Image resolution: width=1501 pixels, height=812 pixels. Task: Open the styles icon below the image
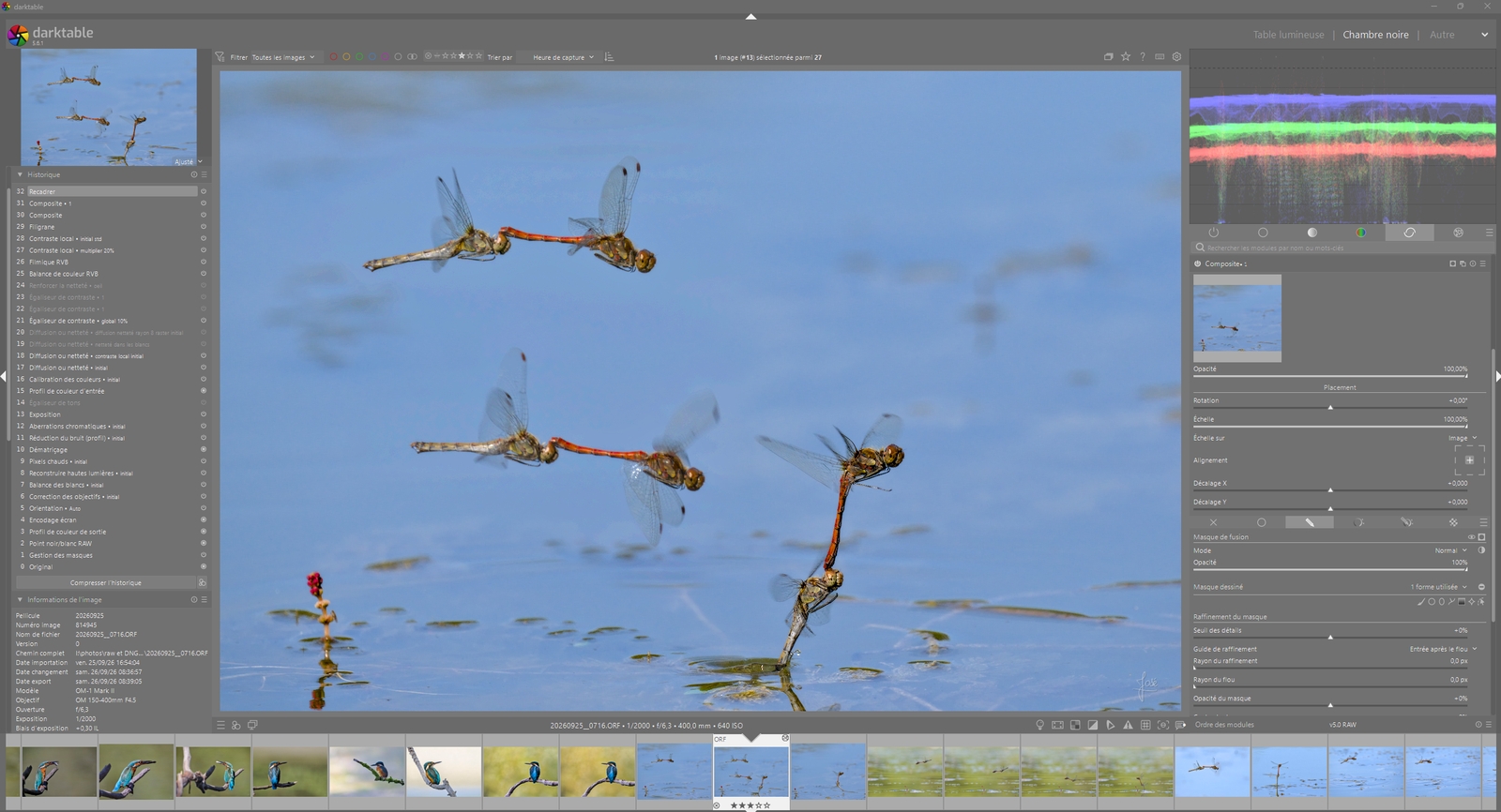point(236,725)
